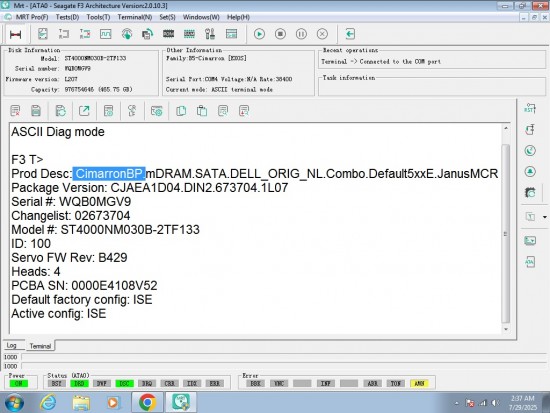550x413 pixels.
Task: Open the Tools(T) menu
Action: (98, 17)
